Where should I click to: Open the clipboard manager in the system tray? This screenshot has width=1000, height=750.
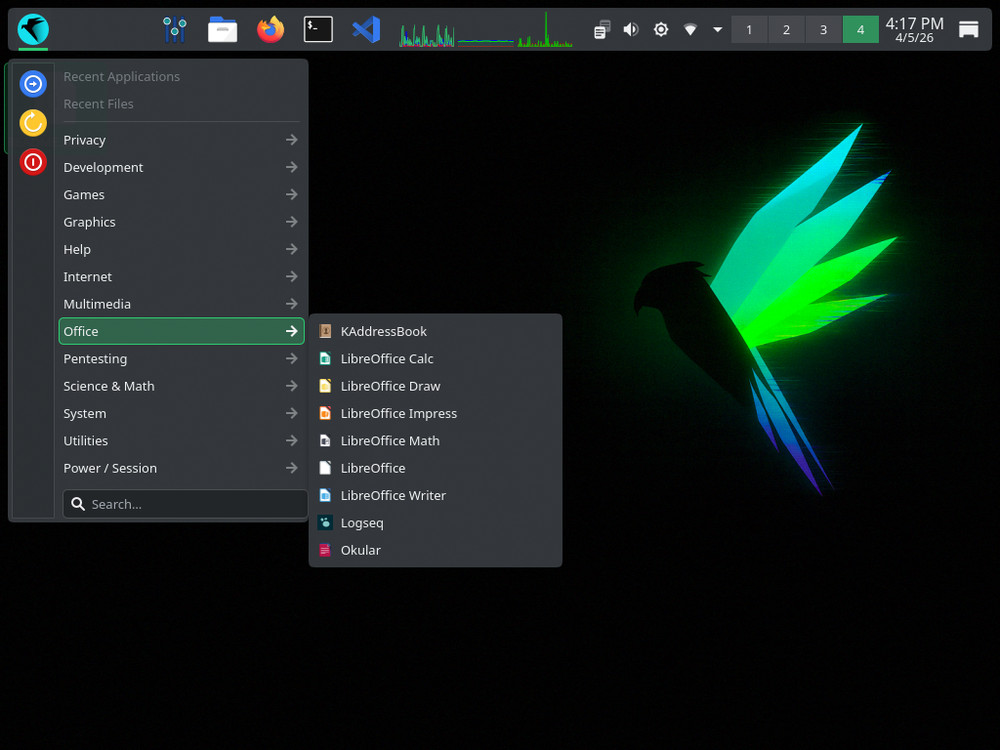tap(601, 29)
